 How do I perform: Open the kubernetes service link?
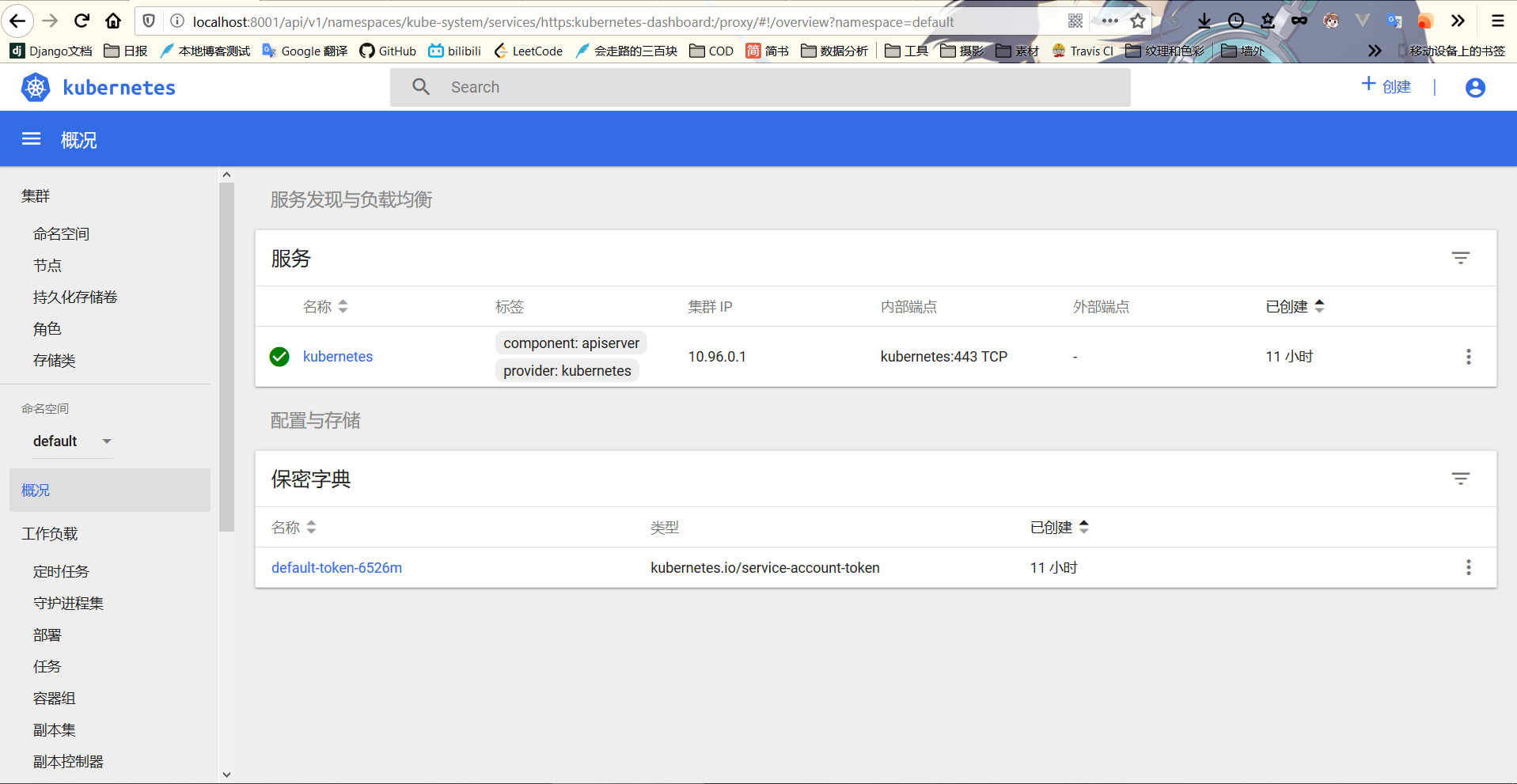point(338,357)
